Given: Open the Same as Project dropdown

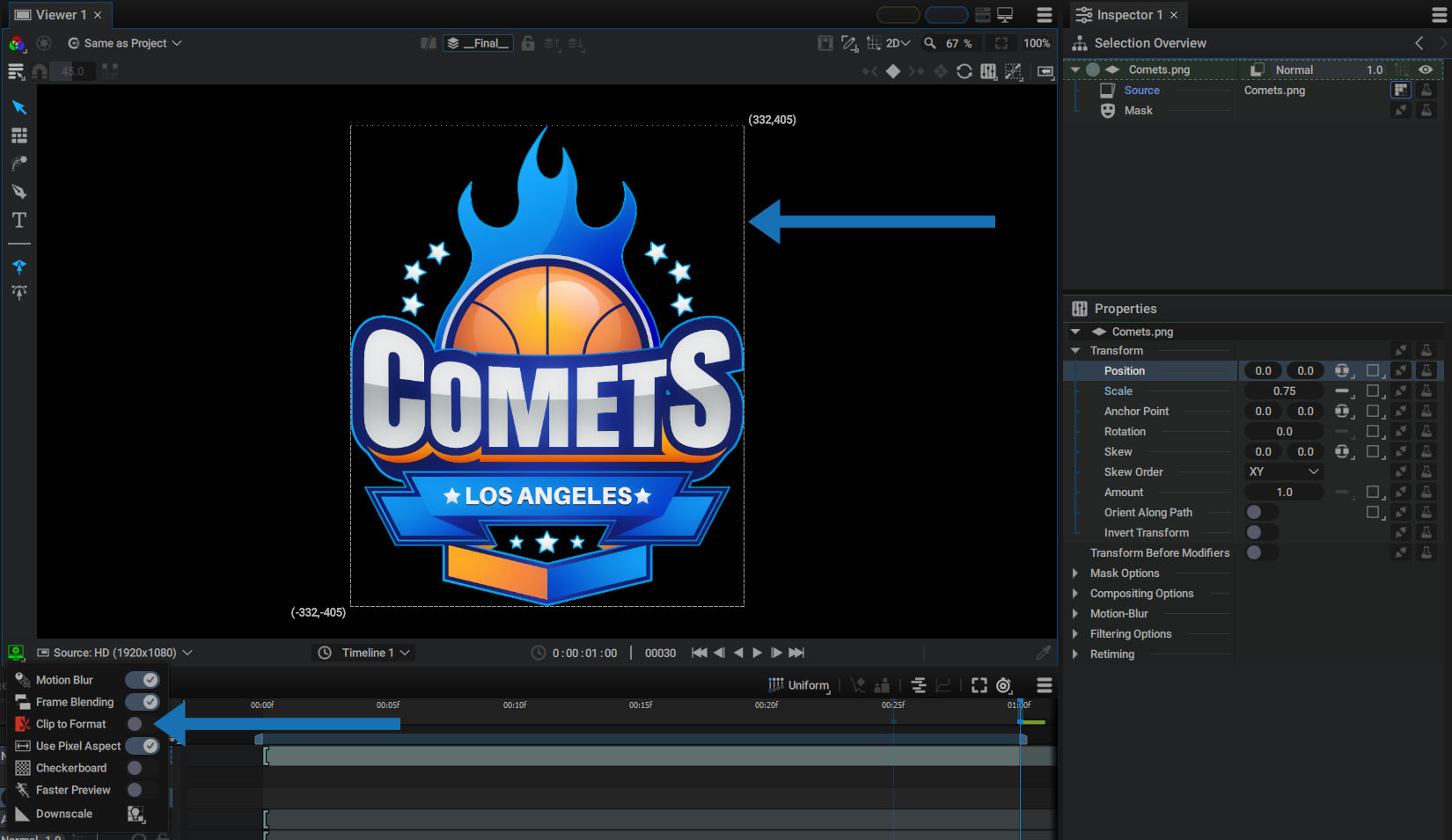Looking at the screenshot, I should (125, 43).
